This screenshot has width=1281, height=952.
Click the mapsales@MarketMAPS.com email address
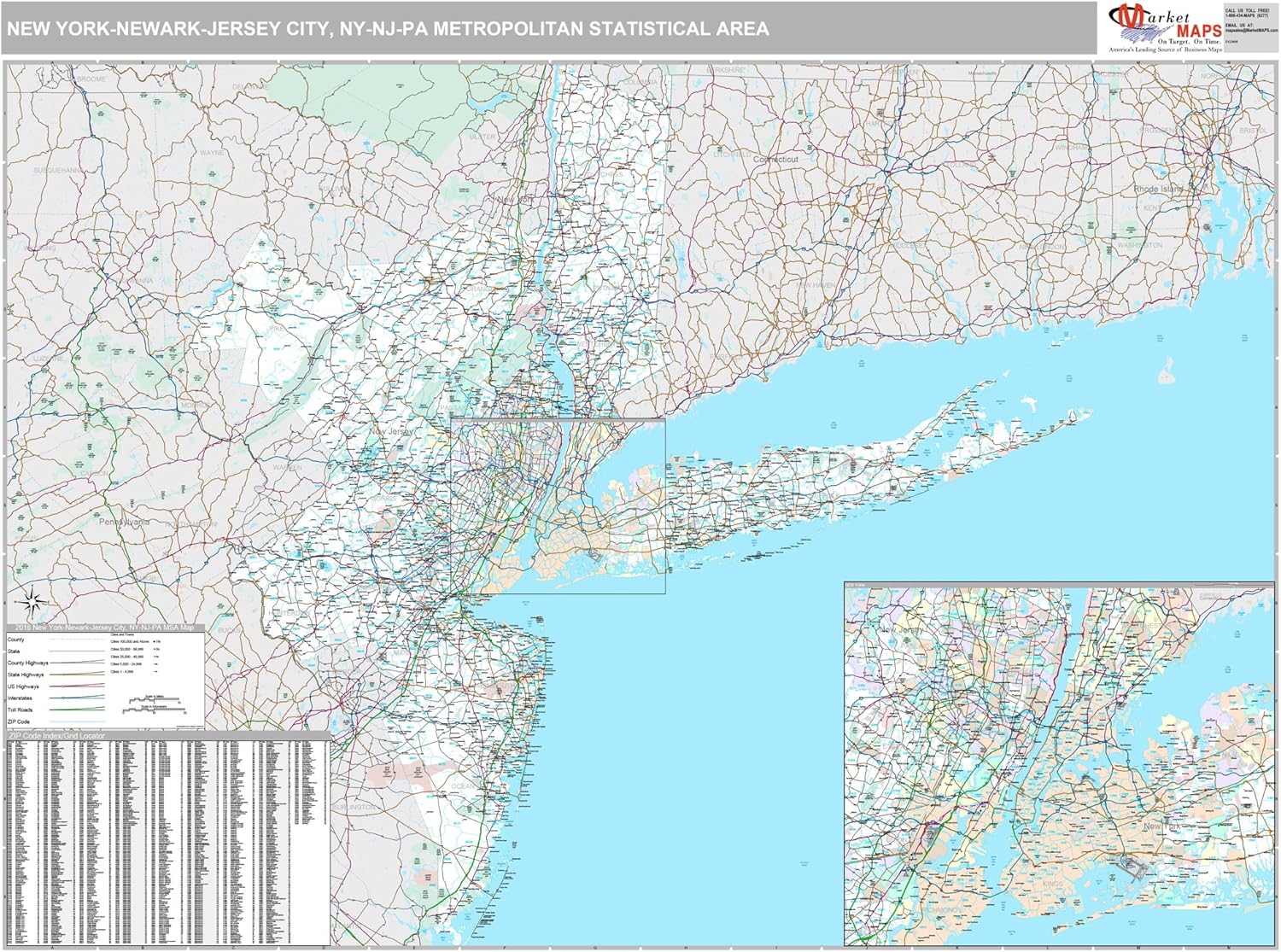1251,30
